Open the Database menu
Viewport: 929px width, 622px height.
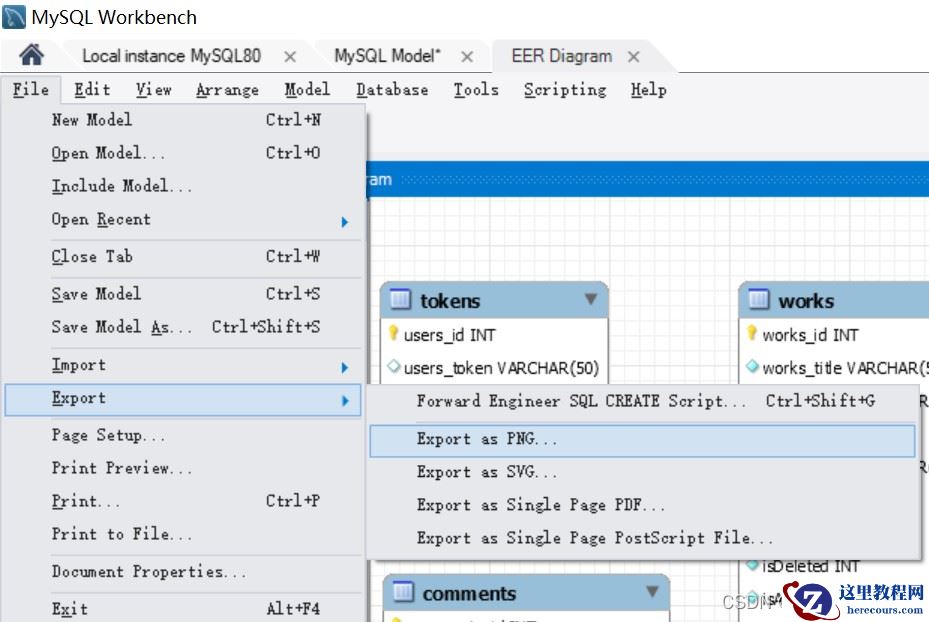392,89
